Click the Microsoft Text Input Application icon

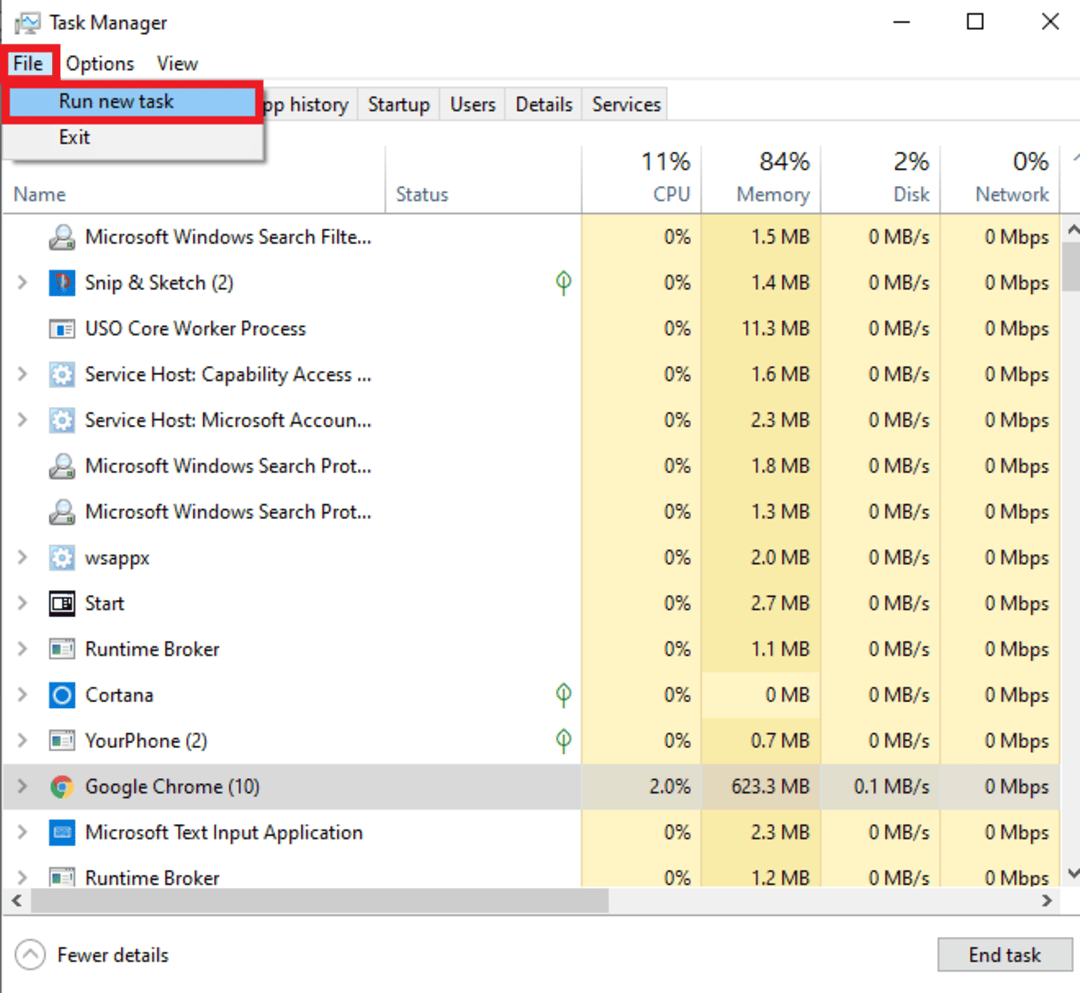pyautogui.click(x=62, y=833)
